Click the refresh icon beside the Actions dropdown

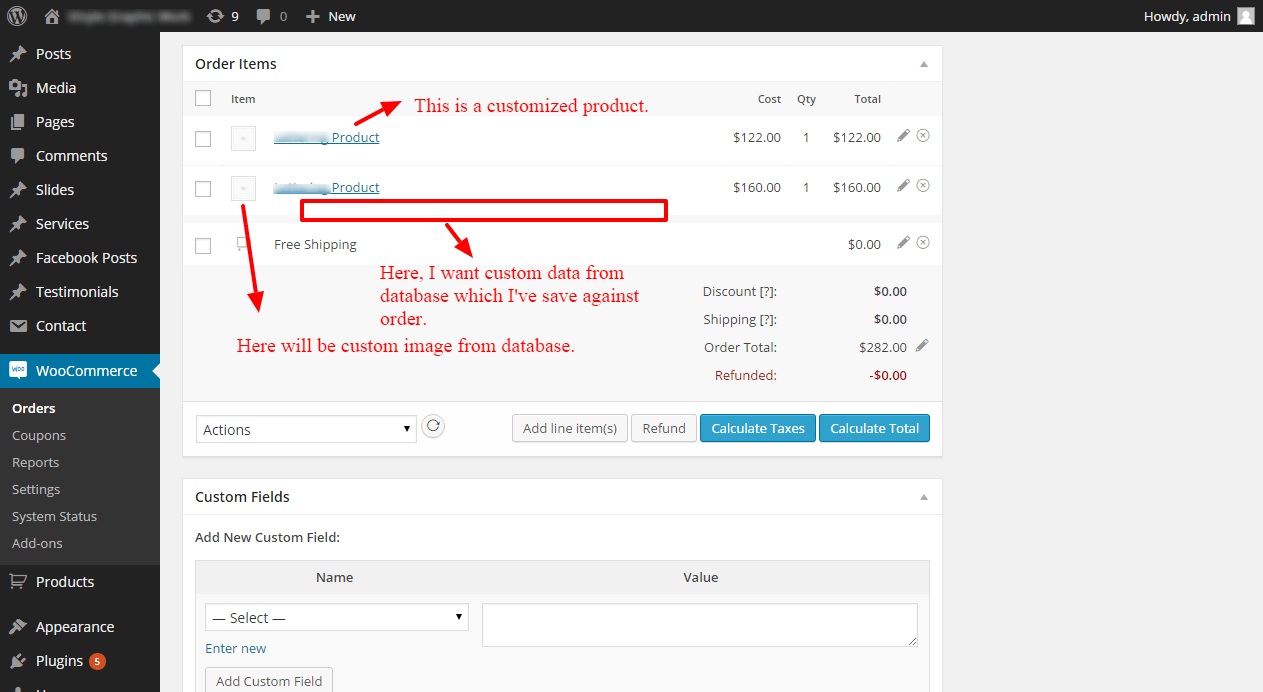433,426
